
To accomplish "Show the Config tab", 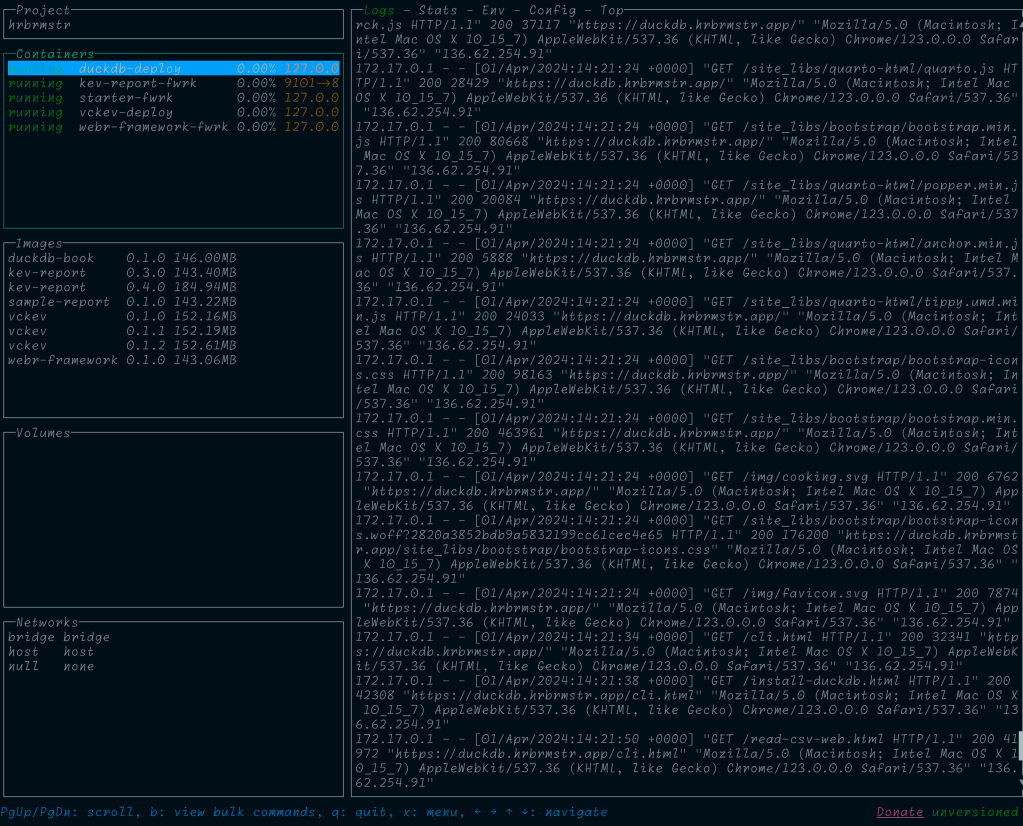I will point(552,11).
